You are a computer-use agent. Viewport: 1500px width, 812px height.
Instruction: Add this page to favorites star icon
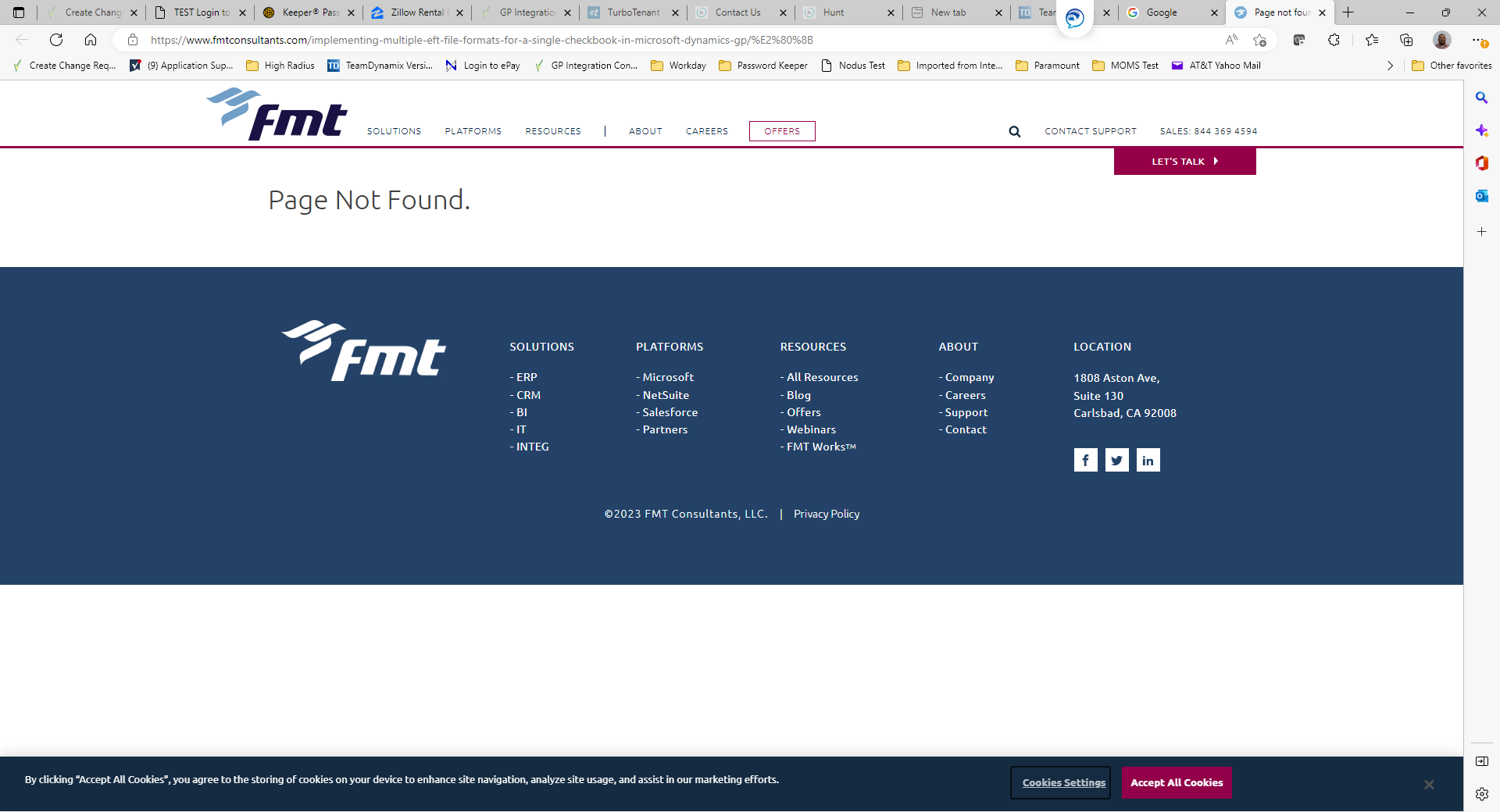tap(1259, 40)
